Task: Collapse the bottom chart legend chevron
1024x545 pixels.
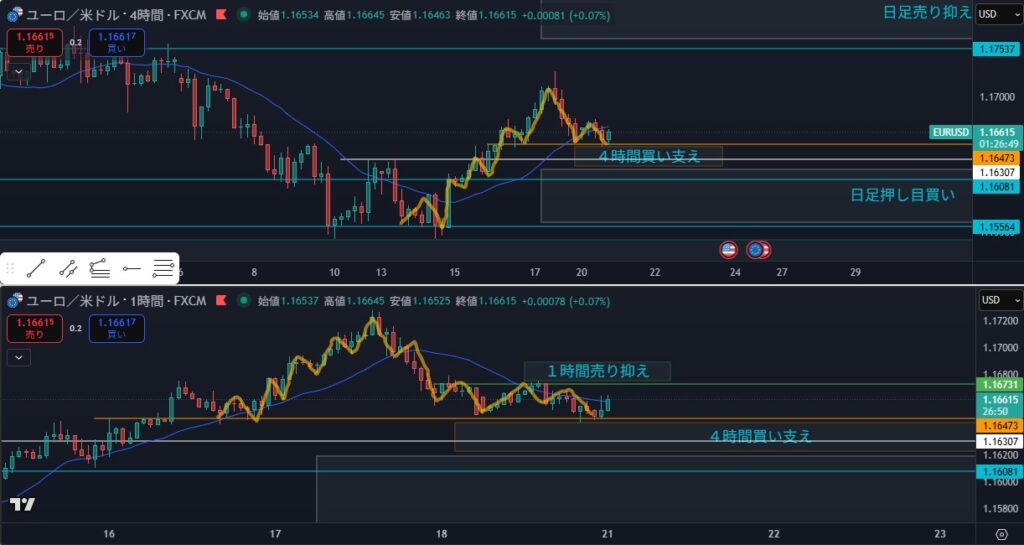Action: tap(18, 356)
